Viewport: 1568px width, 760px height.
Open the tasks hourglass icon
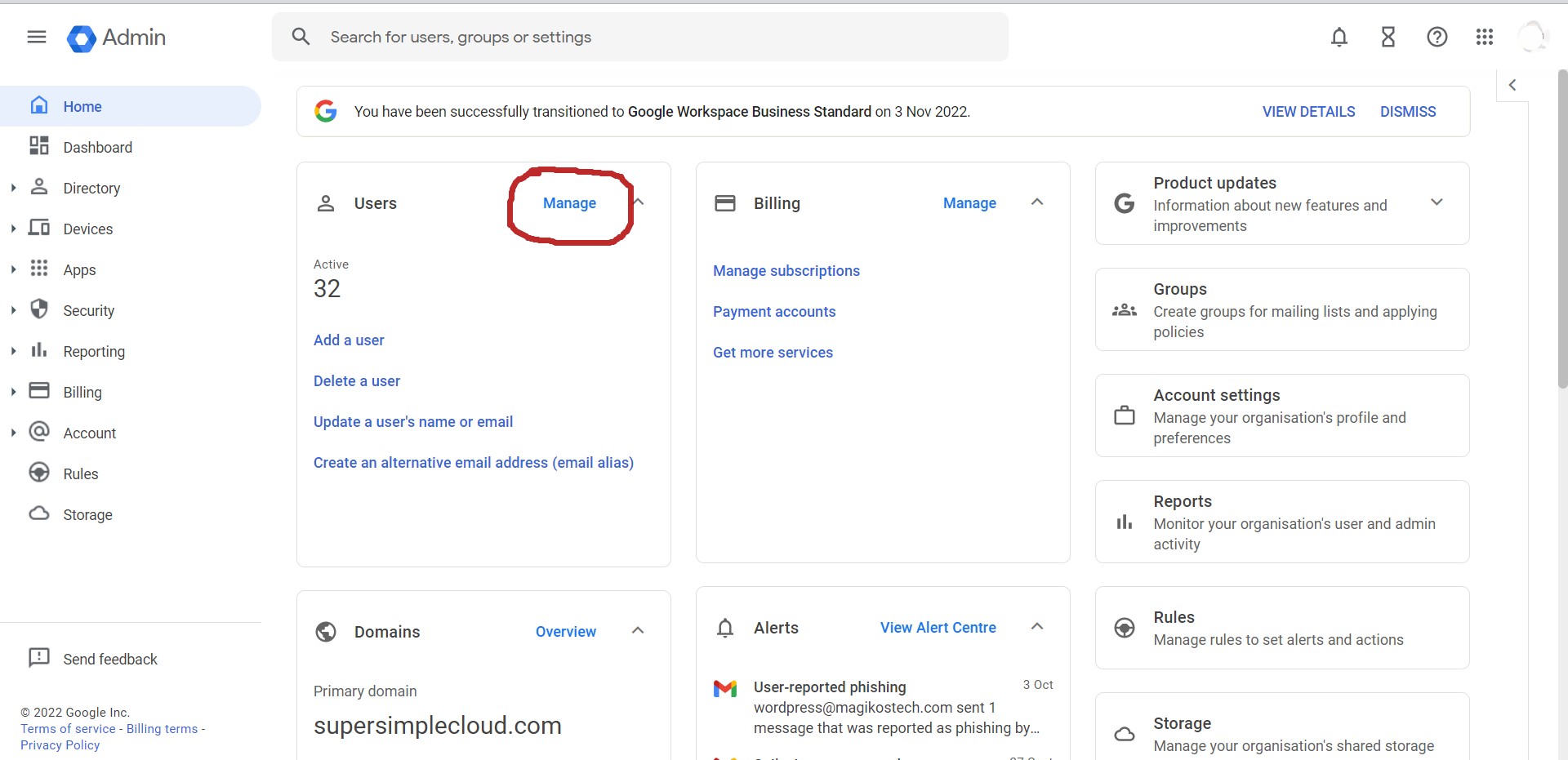pos(1388,37)
